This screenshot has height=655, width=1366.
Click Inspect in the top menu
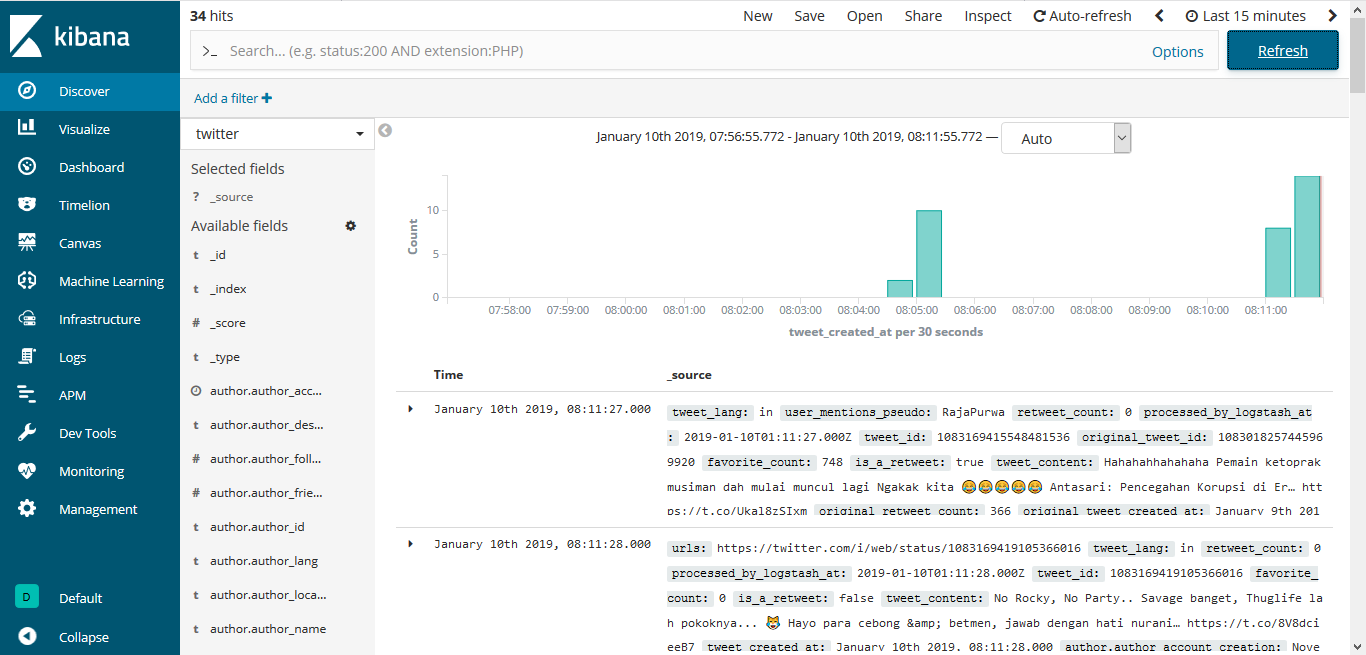point(988,16)
